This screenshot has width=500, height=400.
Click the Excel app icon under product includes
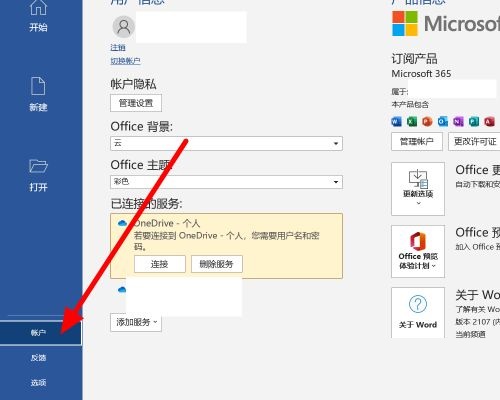click(412, 122)
